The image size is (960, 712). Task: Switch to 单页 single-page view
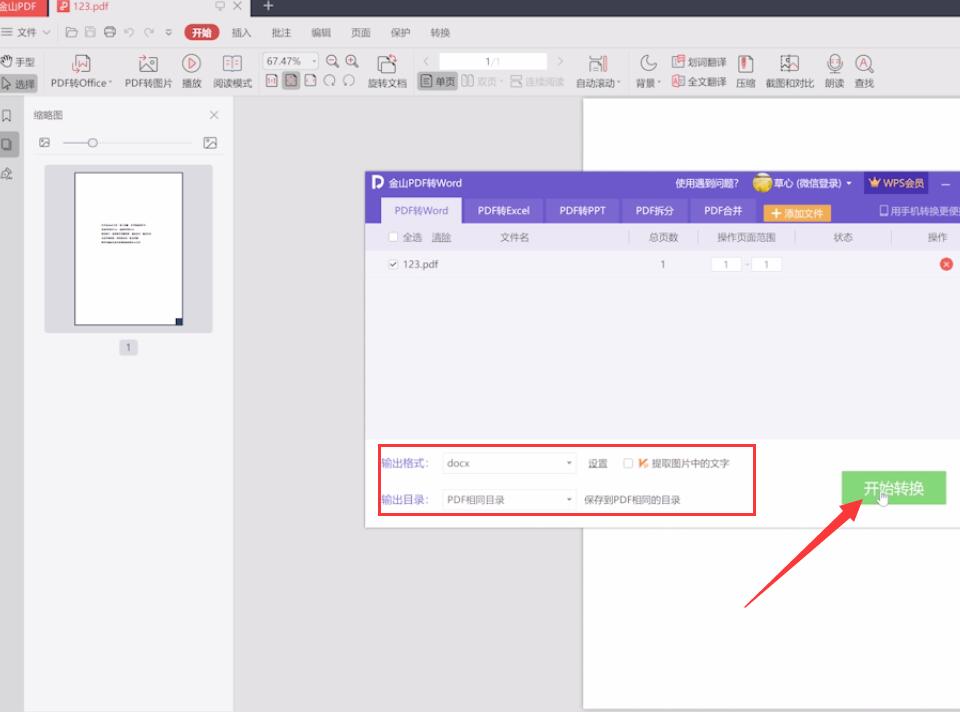pyautogui.click(x=438, y=81)
